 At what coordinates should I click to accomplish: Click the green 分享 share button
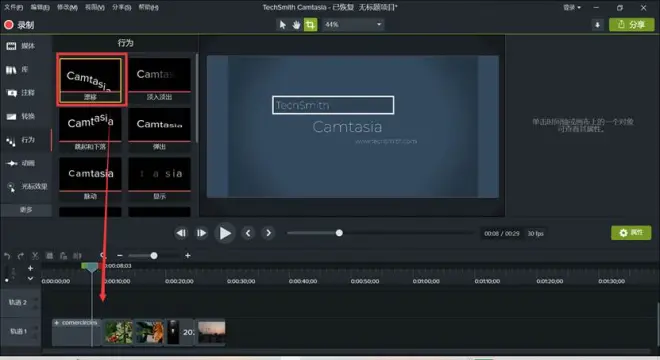click(x=631, y=25)
